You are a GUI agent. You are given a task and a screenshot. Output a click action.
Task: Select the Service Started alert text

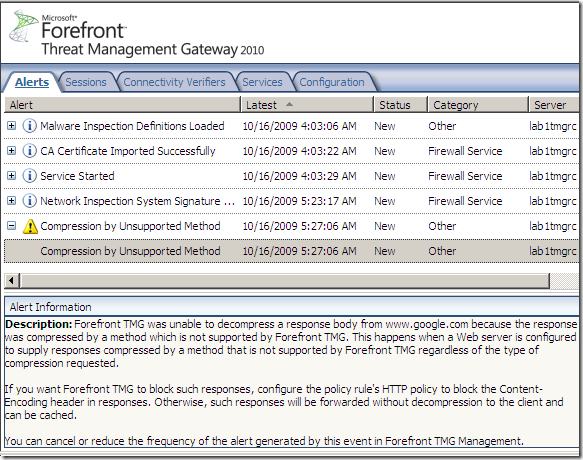point(77,176)
